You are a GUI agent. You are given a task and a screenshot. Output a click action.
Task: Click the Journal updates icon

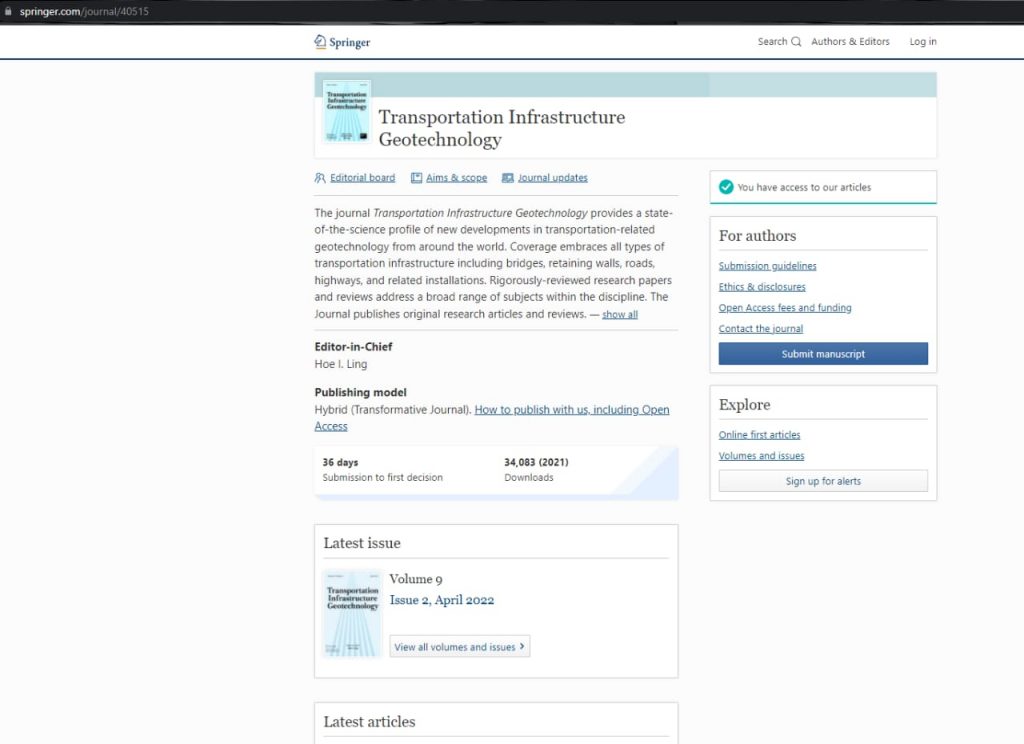pyautogui.click(x=507, y=178)
